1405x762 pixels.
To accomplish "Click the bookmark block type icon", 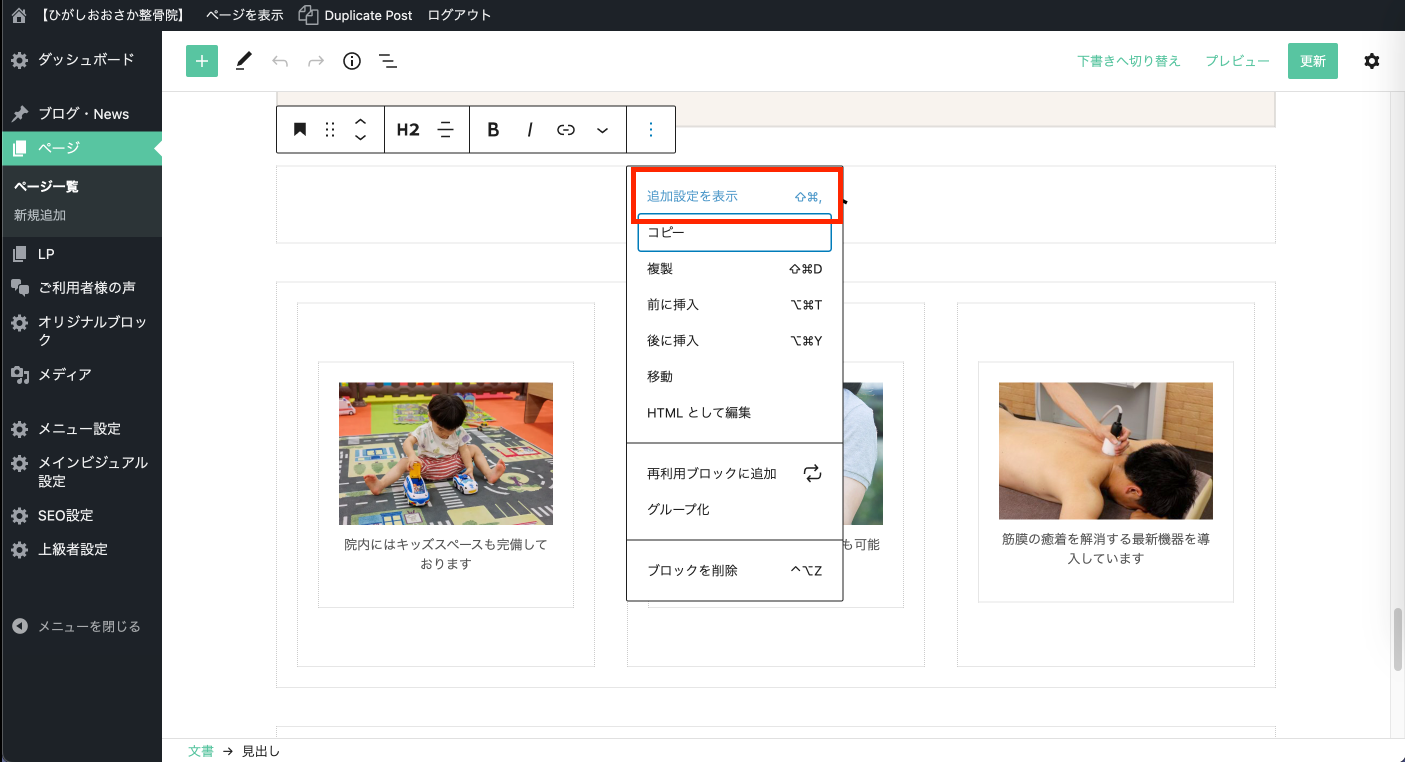I will pyautogui.click(x=299, y=130).
